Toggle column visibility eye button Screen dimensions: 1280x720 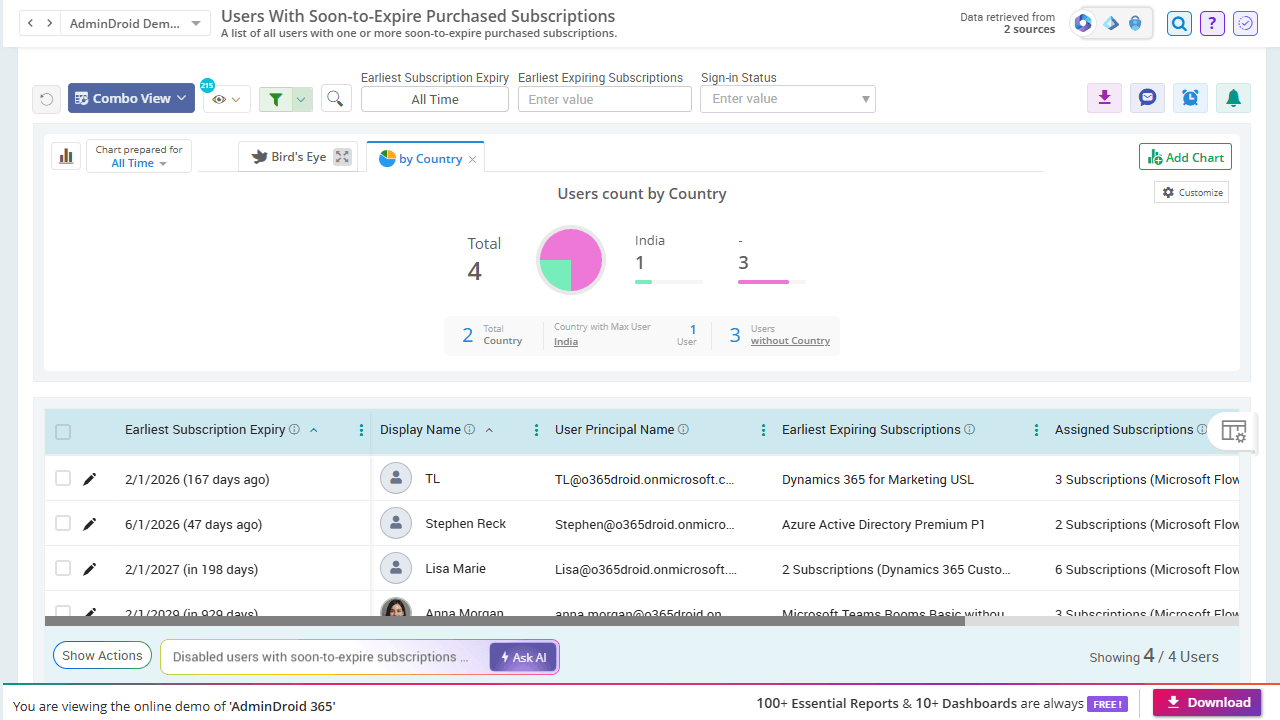pyautogui.click(x=227, y=99)
